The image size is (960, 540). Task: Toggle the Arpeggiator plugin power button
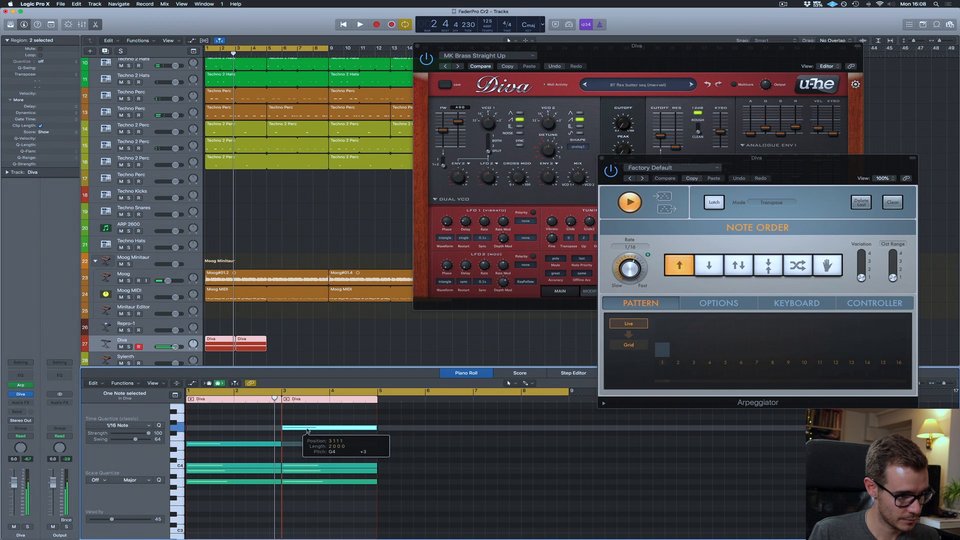point(610,171)
